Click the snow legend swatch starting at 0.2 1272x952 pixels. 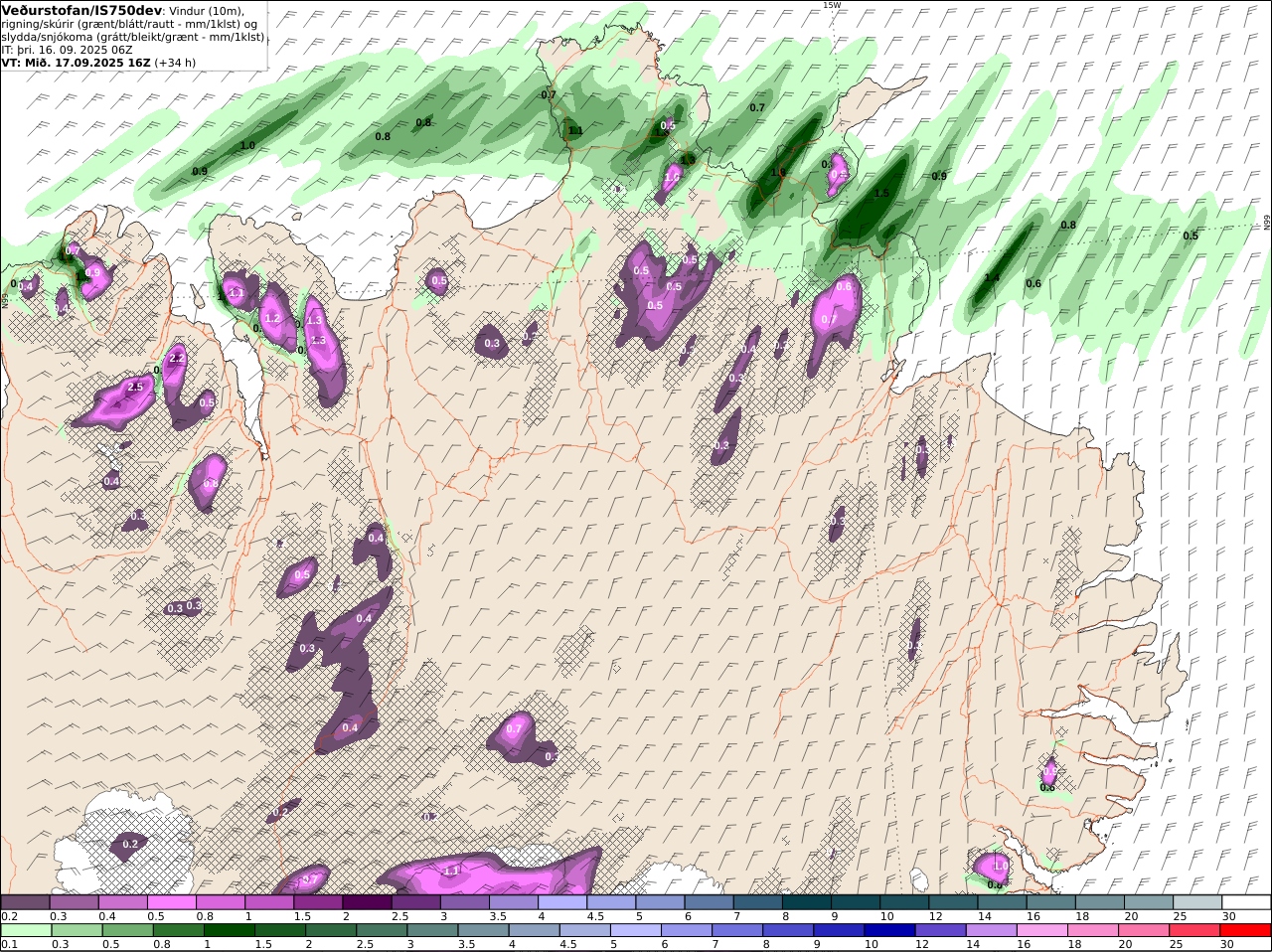26,901
